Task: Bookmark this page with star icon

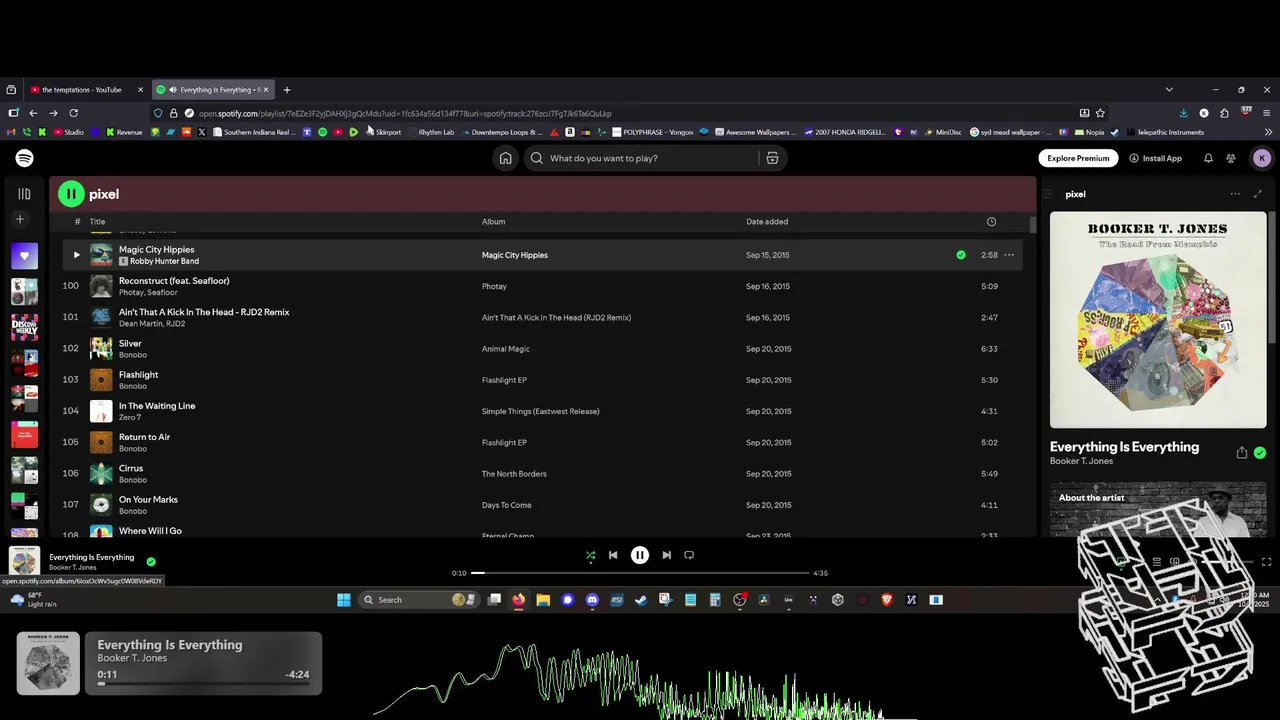Action: 1101,113
